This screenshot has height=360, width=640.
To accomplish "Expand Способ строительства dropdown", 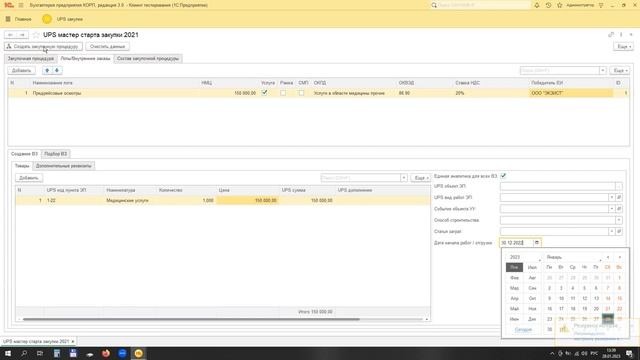I will [x=619, y=220].
